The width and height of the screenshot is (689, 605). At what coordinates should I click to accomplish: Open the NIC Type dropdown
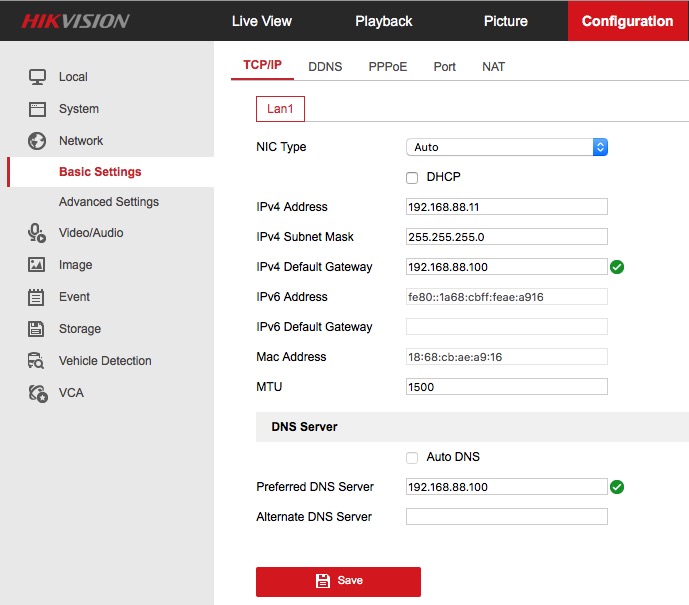click(x=506, y=147)
